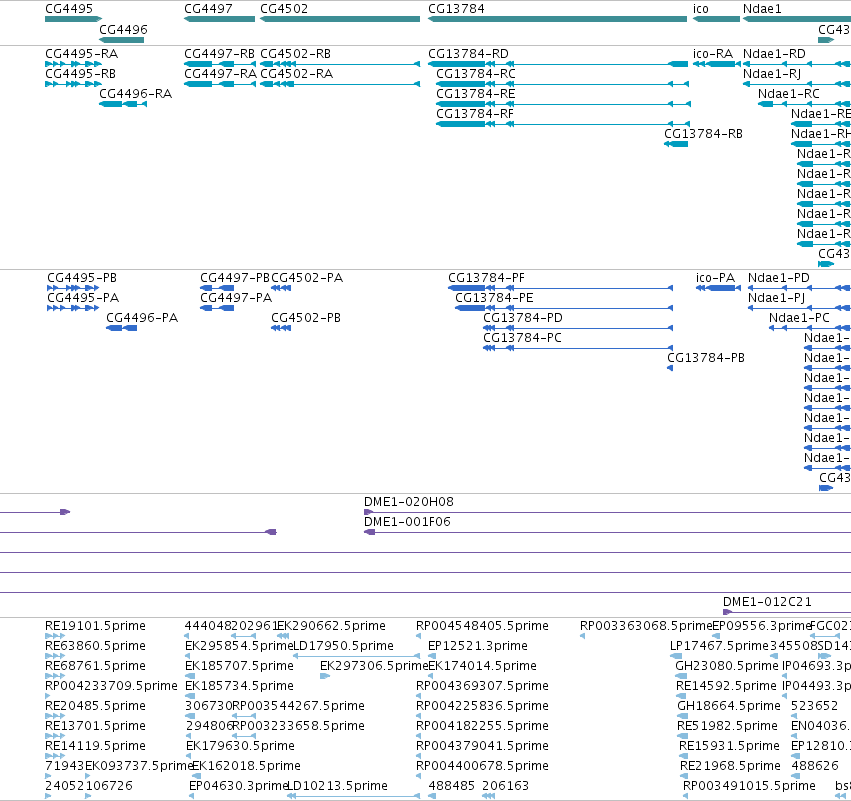Click transcript CG4502-RA
This screenshot has width=851, height=801.
coord(296,74)
